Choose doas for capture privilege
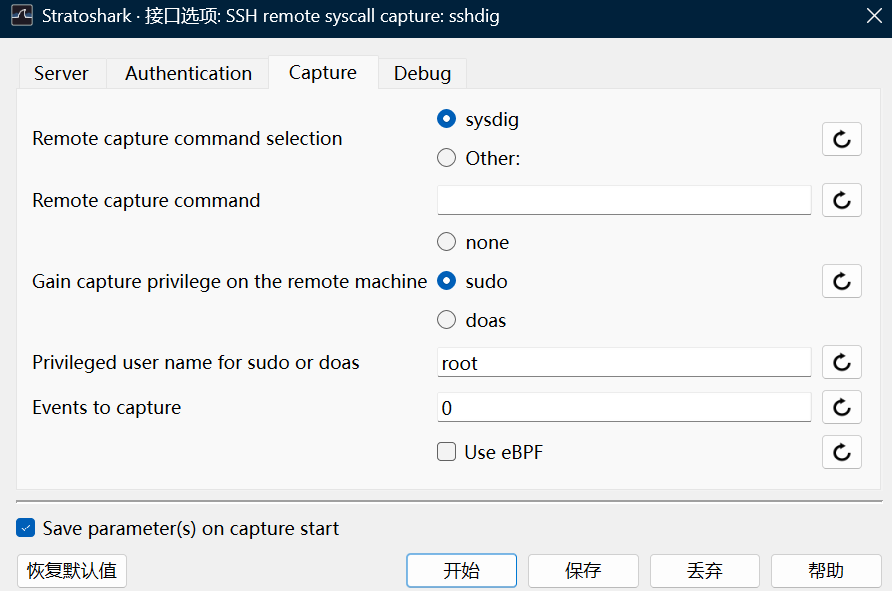Viewport: 892px width, 591px height. 447,320
